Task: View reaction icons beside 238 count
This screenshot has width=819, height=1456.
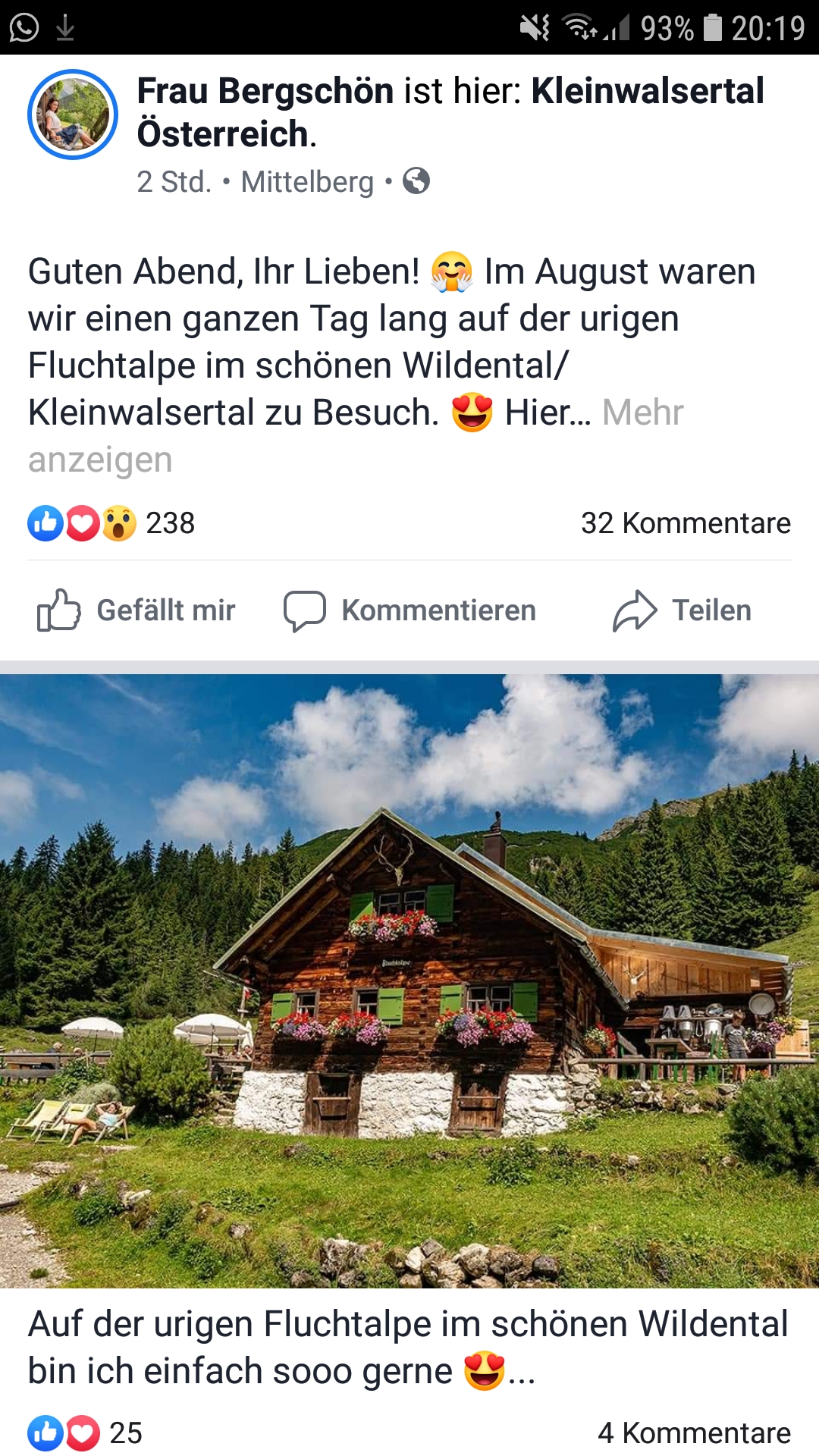Action: pos(82,523)
